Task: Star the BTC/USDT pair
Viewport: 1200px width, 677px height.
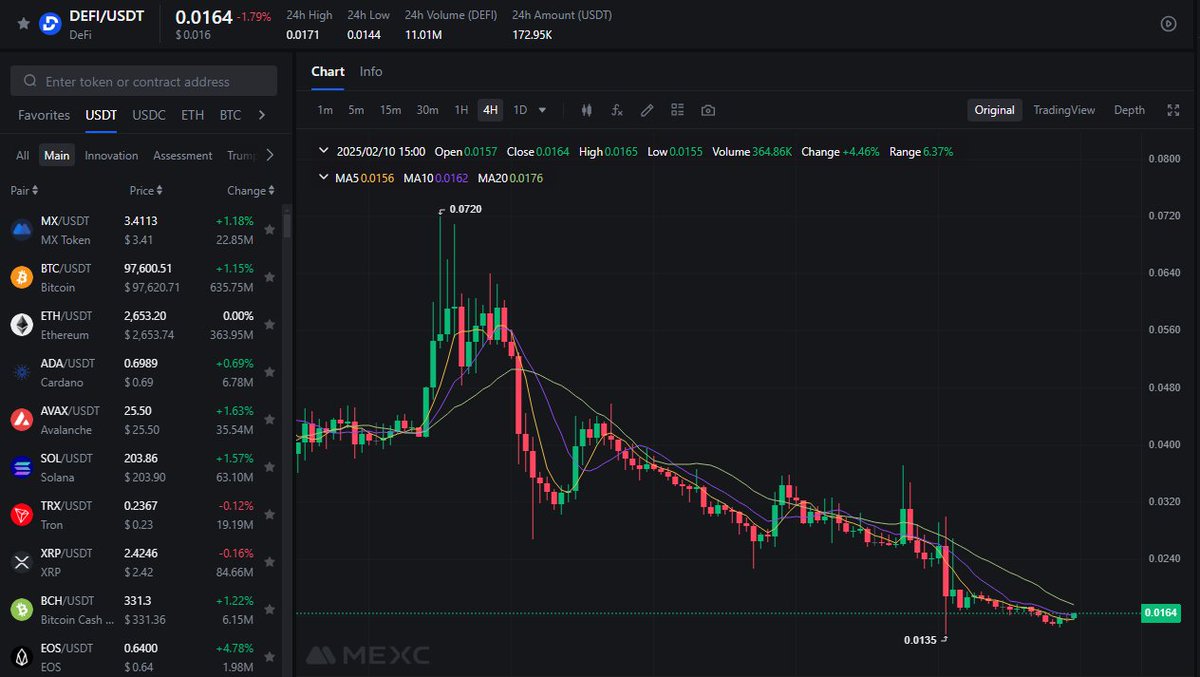Action: [x=269, y=277]
